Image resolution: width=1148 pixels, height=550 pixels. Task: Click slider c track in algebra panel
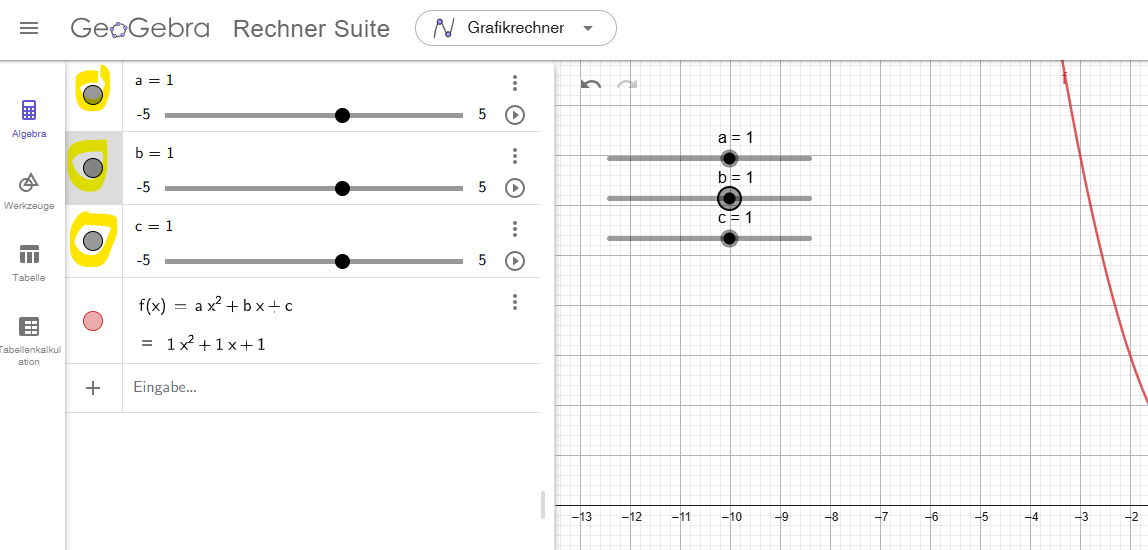tap(250, 261)
